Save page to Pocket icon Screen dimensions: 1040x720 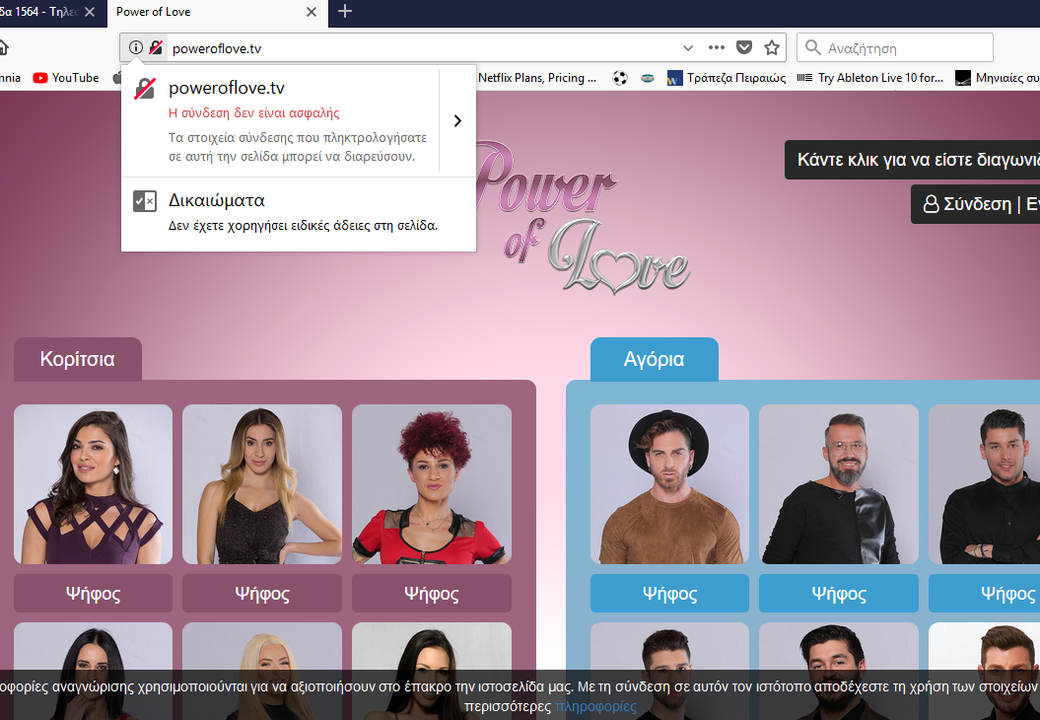tap(744, 48)
